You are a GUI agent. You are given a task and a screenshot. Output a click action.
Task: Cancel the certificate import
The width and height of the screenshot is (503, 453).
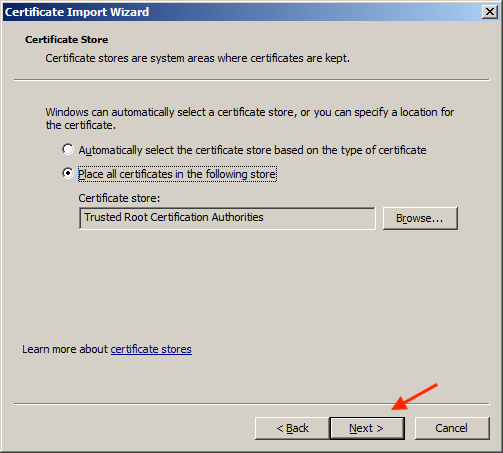(x=452, y=428)
